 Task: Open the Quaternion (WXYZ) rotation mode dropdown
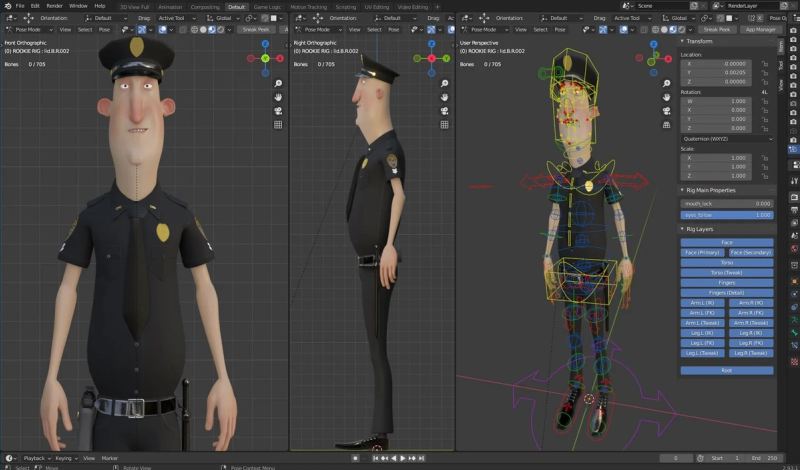pos(727,139)
